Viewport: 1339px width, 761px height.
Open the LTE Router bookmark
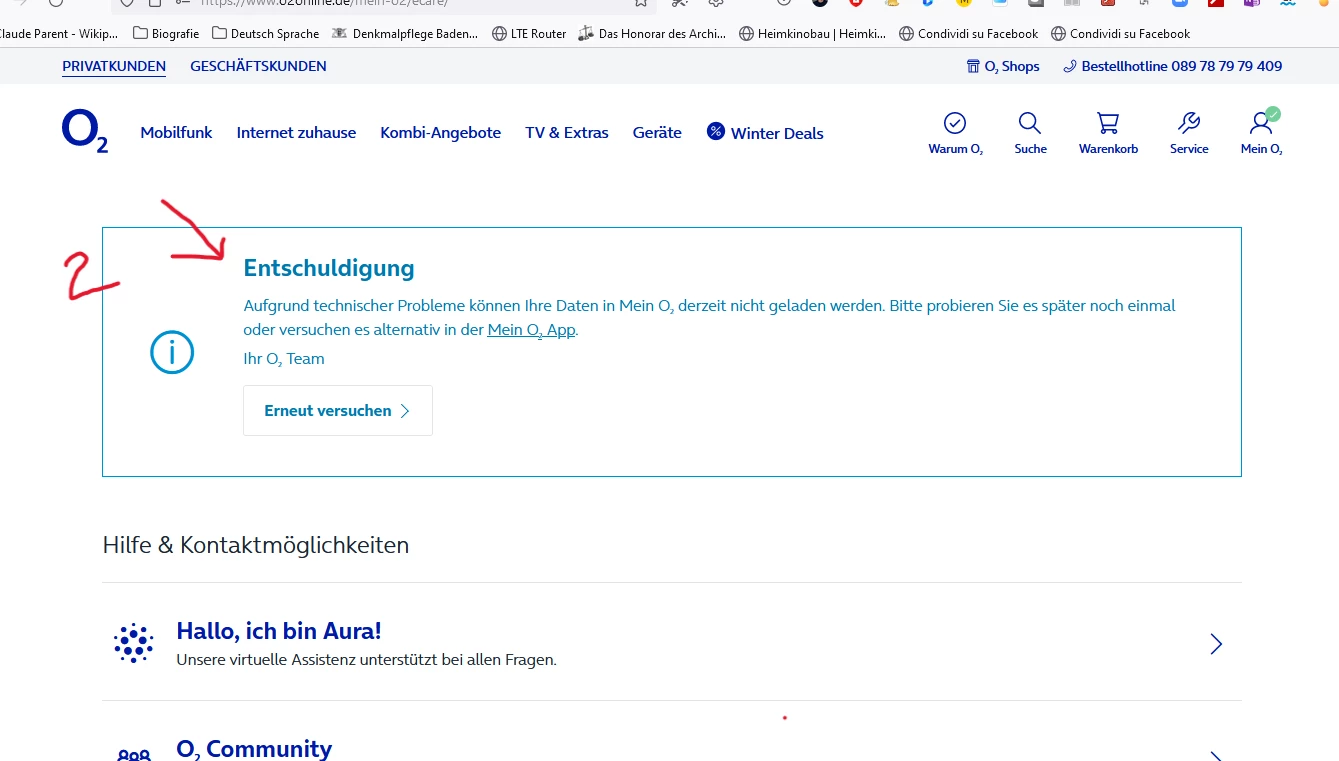529,34
